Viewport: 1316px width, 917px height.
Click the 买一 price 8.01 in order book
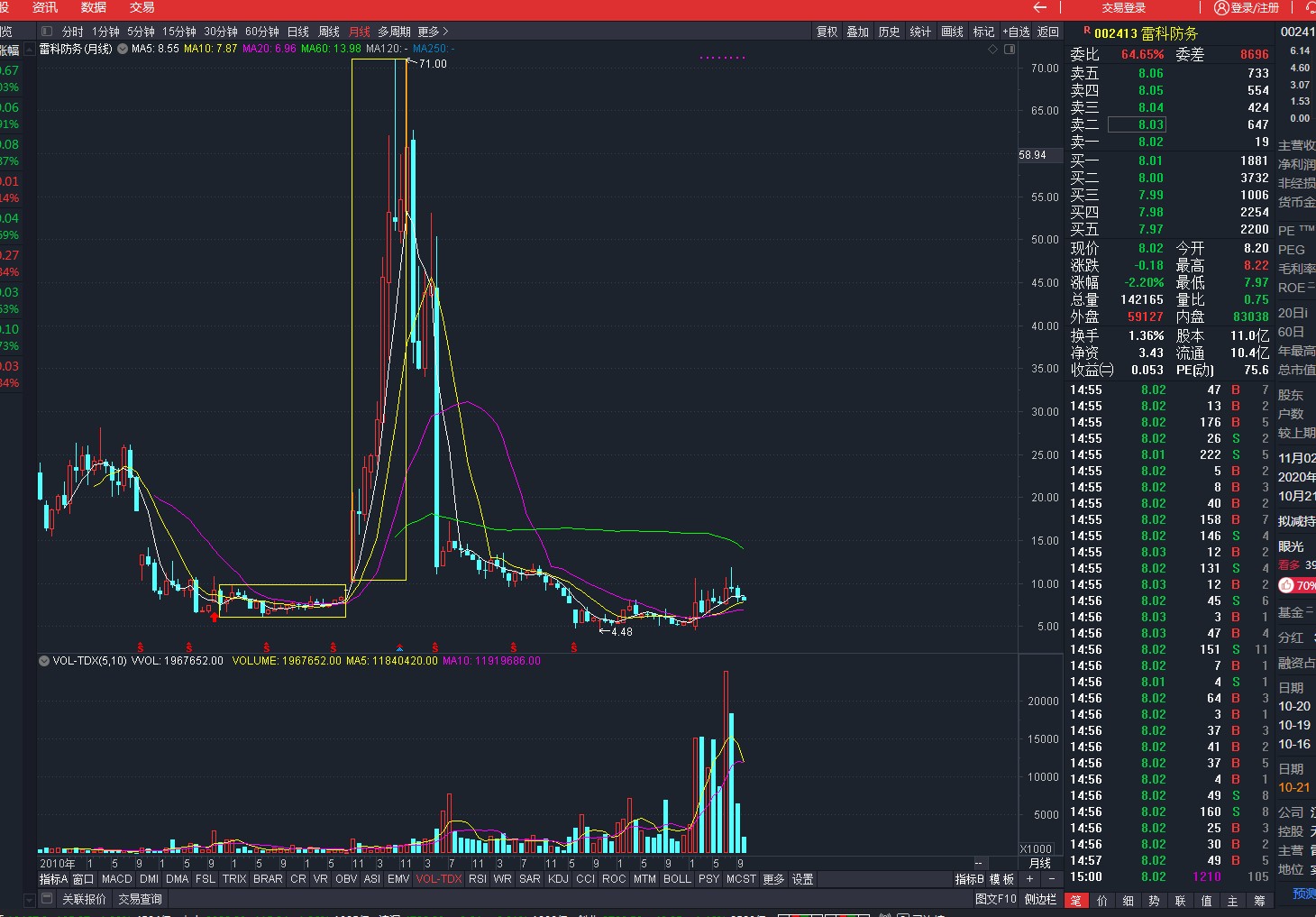[x=1150, y=160]
